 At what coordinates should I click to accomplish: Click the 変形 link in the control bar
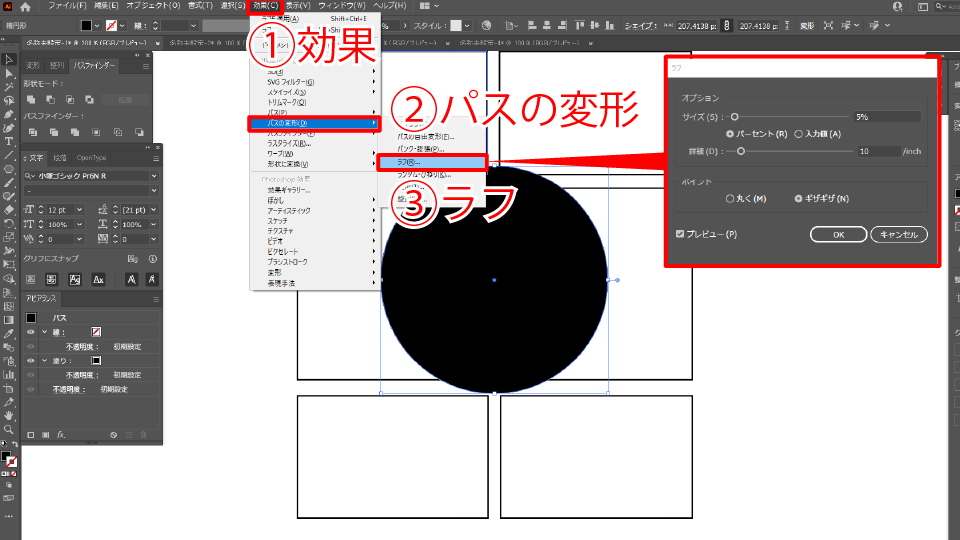(x=807, y=26)
